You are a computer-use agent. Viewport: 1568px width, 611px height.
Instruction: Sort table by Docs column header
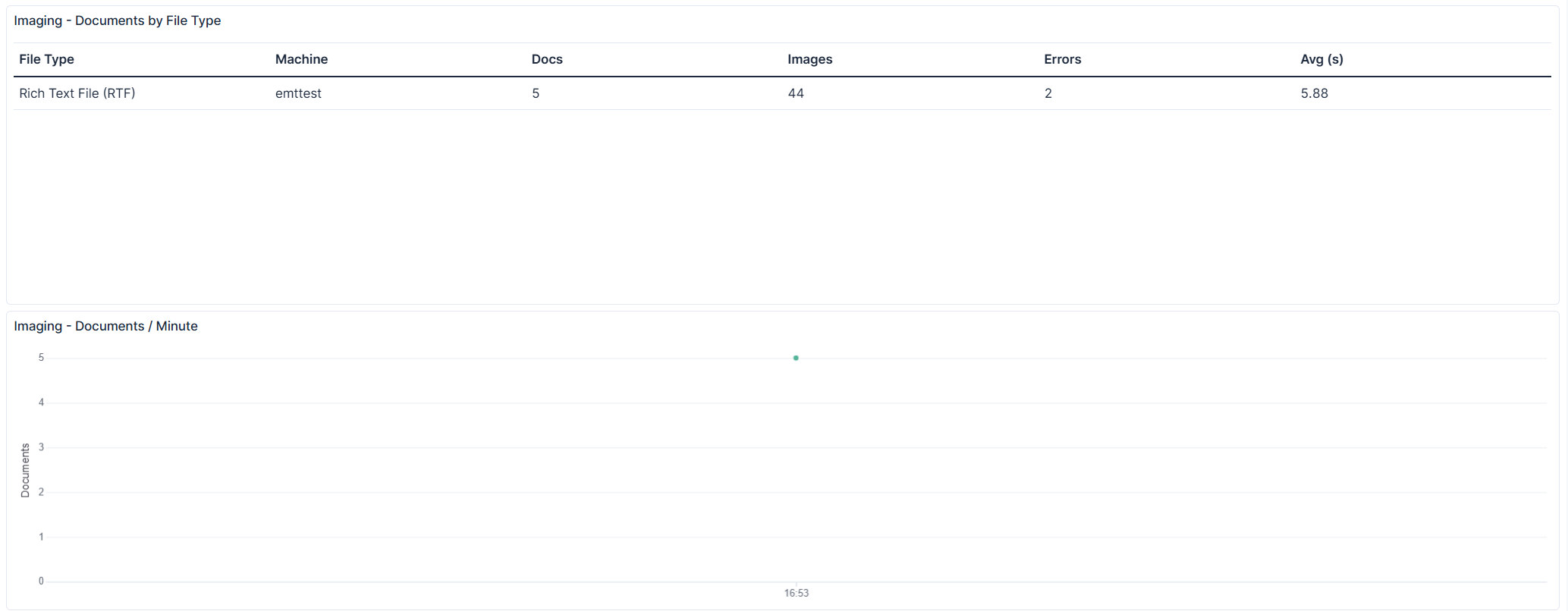coord(547,59)
